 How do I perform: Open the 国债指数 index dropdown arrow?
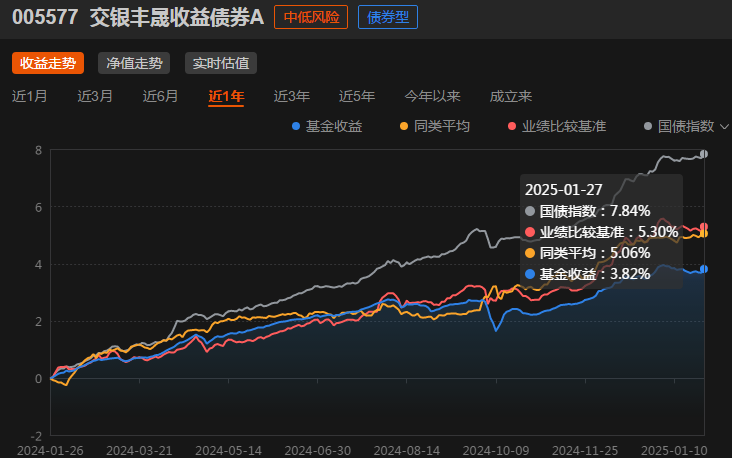724,127
